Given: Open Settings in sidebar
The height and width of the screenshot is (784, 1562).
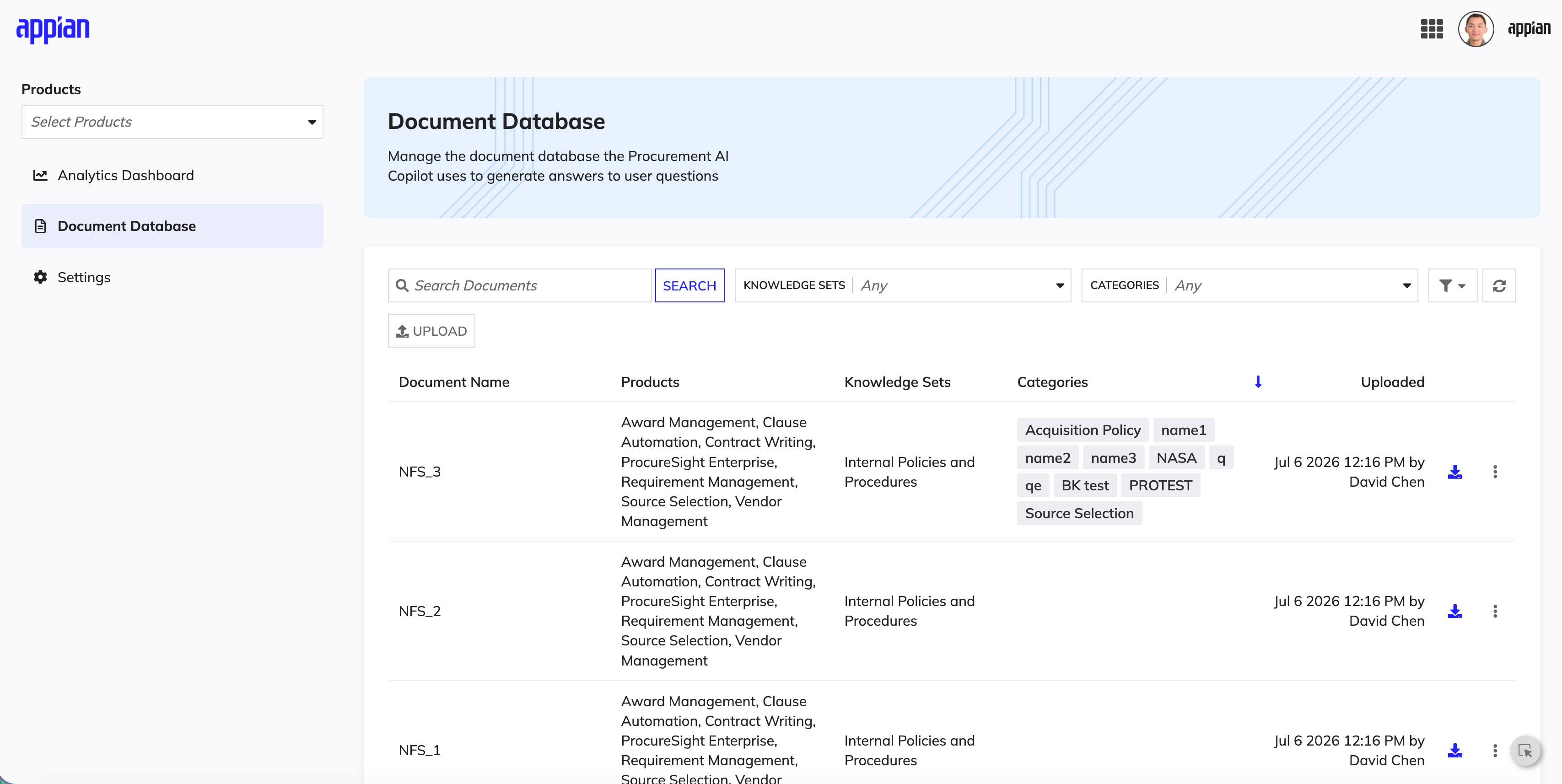Looking at the screenshot, I should pos(172,277).
